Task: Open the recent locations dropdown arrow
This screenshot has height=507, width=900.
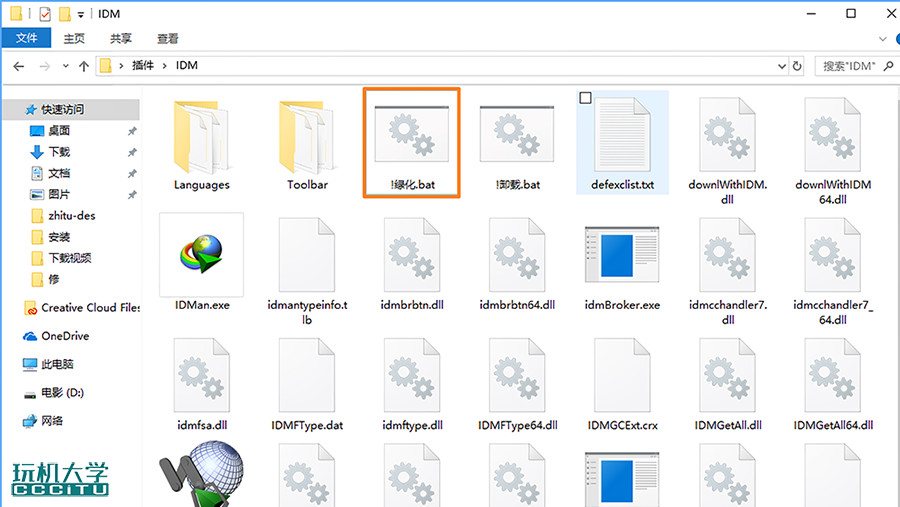Action: point(65,66)
